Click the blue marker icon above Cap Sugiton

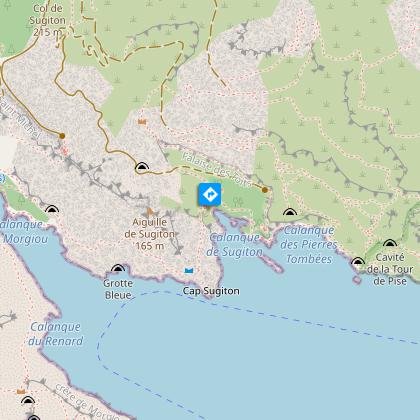(x=189, y=270)
